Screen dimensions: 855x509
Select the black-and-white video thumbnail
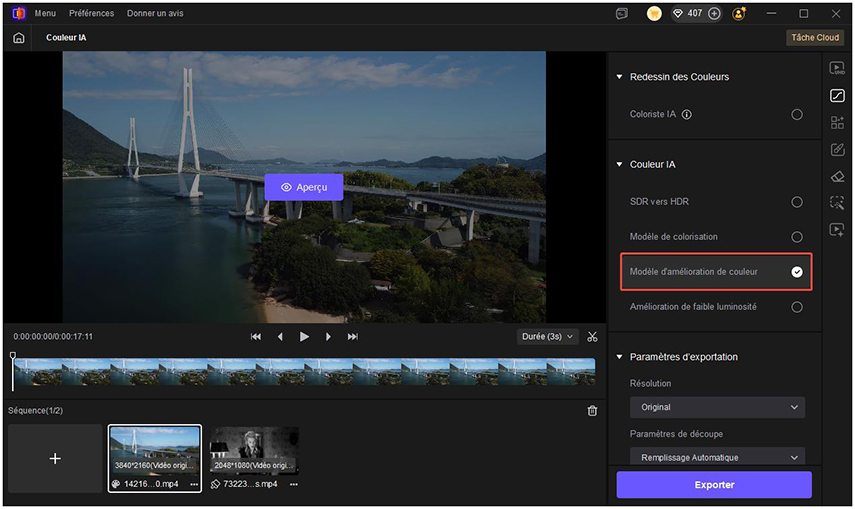coord(254,451)
